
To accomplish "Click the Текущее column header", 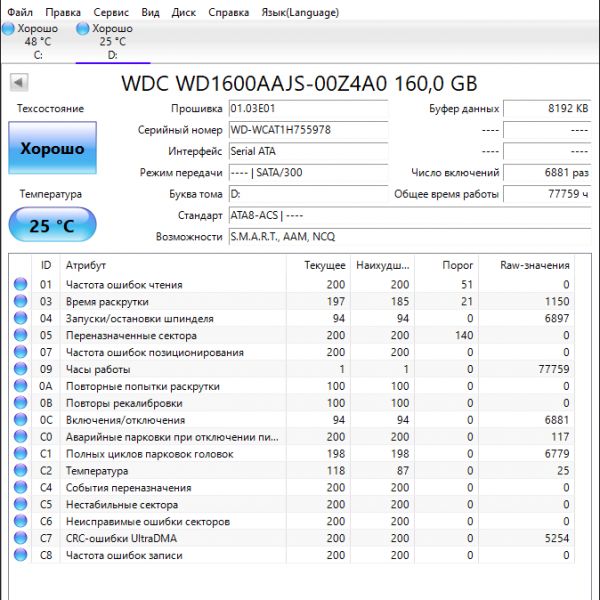I will (x=318, y=265).
